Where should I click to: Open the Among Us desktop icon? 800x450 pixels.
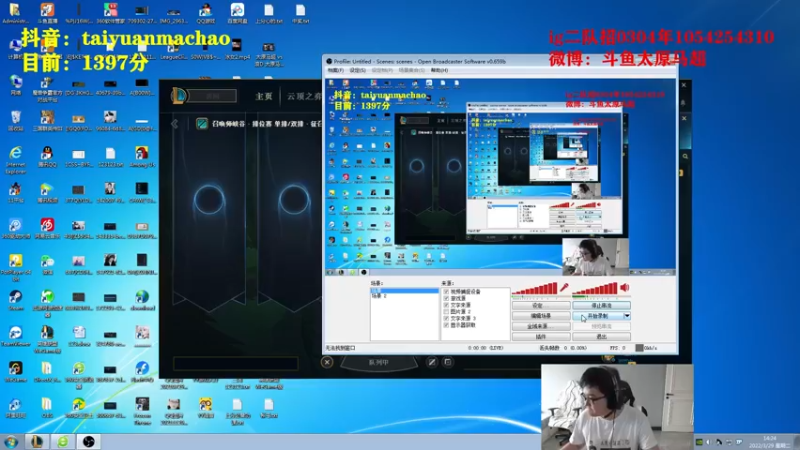point(142,157)
